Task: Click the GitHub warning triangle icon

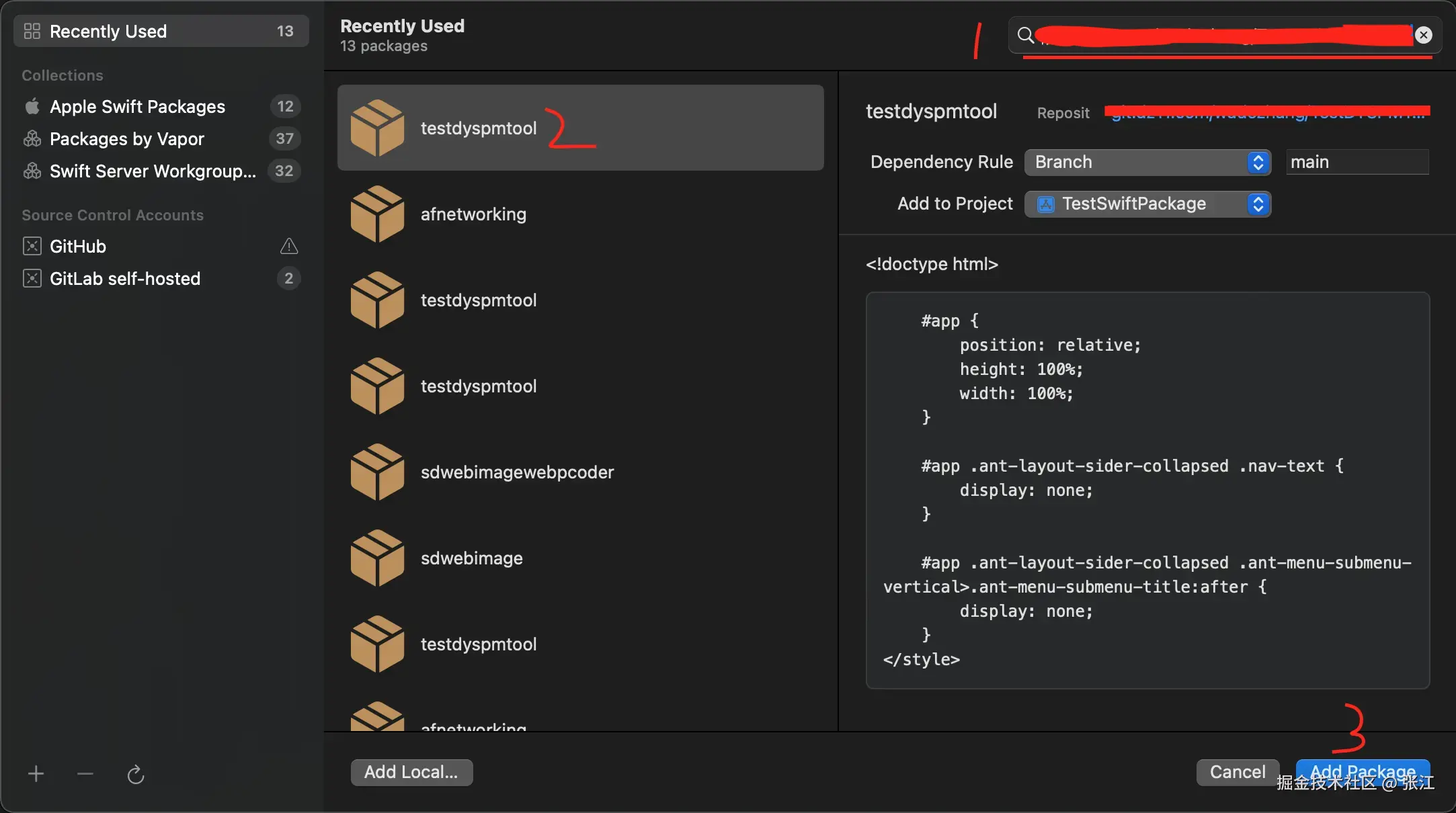Action: point(289,247)
